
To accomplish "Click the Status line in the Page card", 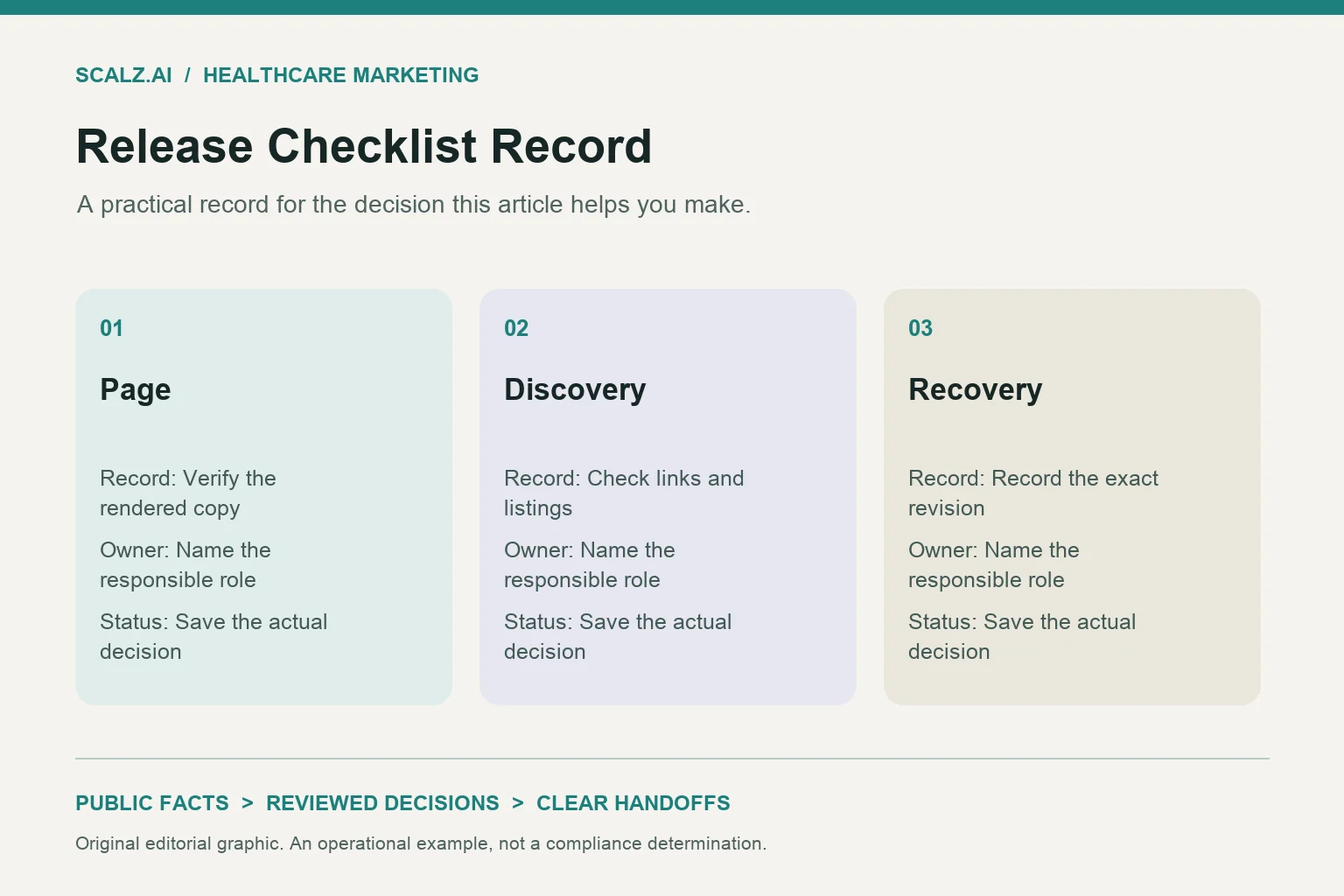I will (x=213, y=637).
